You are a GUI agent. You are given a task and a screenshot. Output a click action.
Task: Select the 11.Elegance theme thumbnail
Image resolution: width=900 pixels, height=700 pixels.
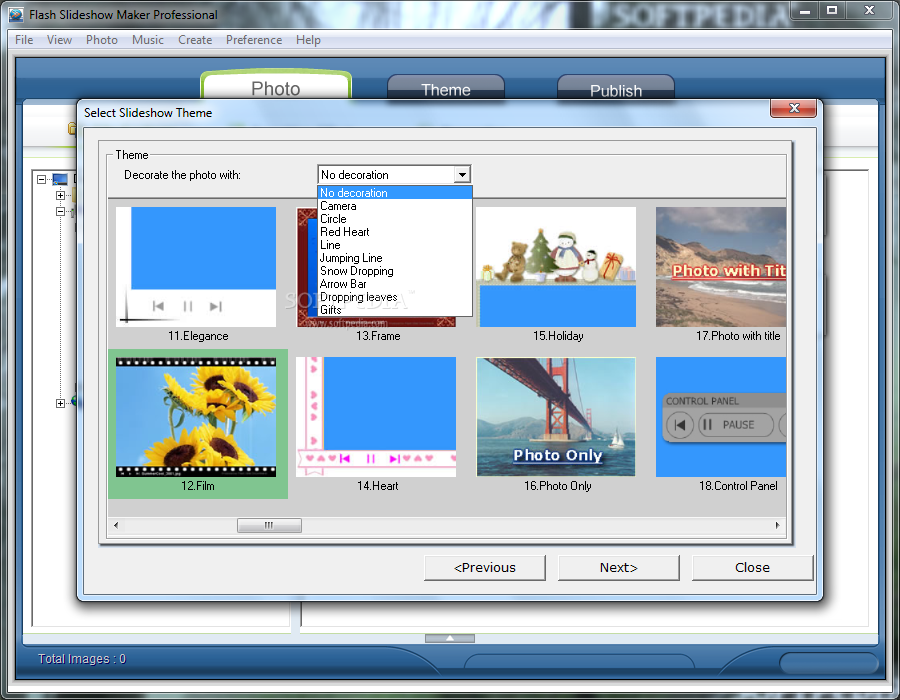(x=197, y=266)
